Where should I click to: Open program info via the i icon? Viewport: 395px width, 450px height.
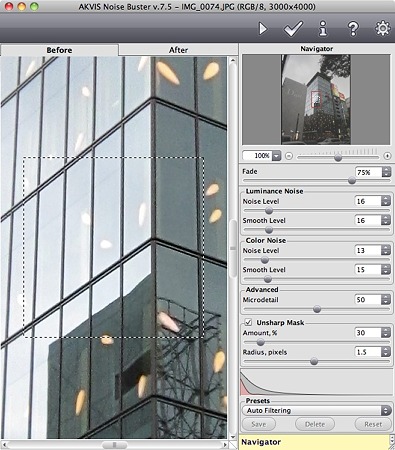point(323,29)
